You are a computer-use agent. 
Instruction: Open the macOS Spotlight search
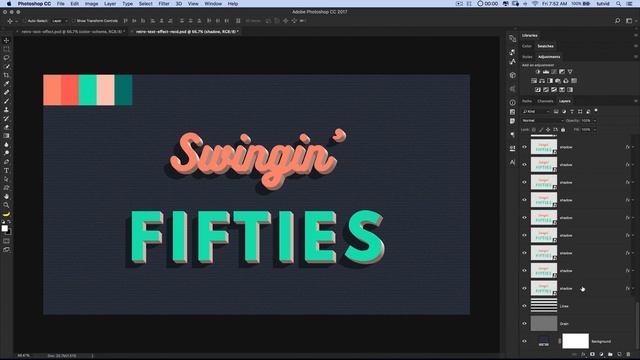[x=619, y=4]
